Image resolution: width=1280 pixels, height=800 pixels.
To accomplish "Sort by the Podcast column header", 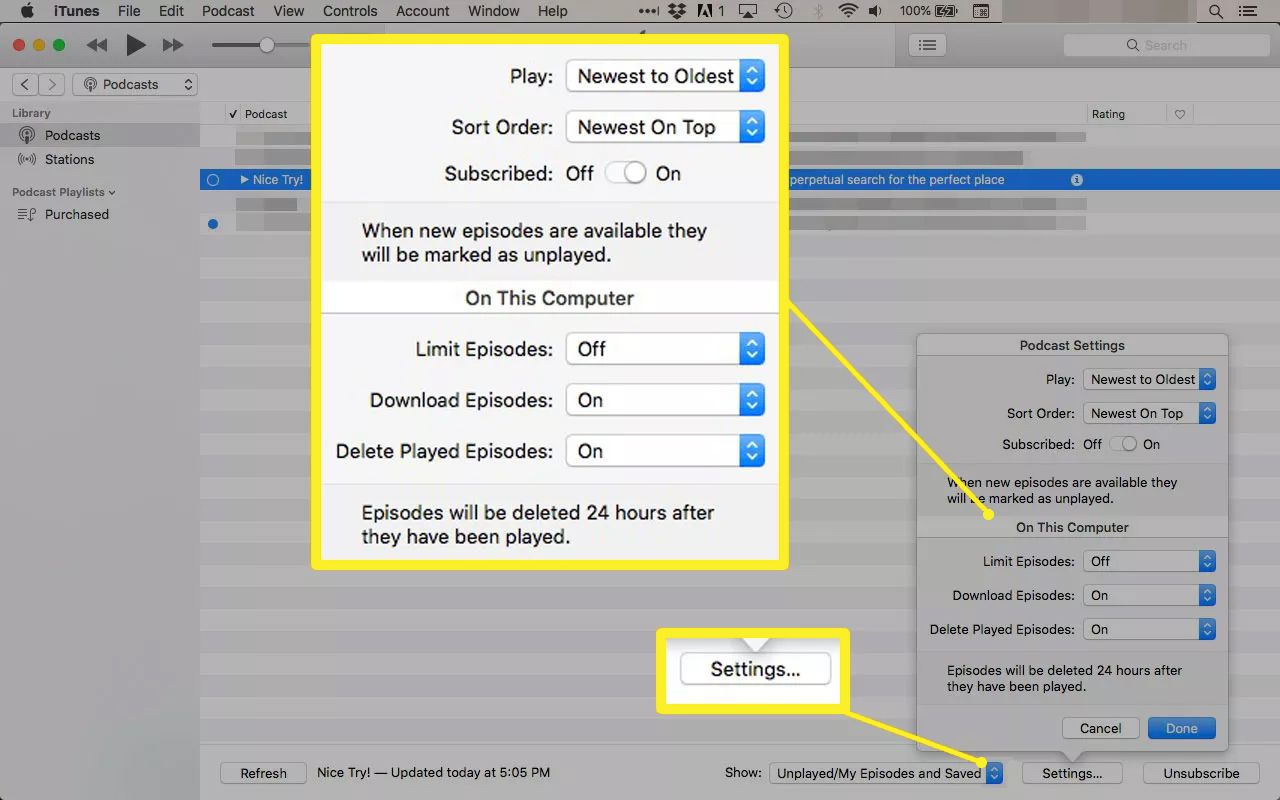I will click(266, 114).
